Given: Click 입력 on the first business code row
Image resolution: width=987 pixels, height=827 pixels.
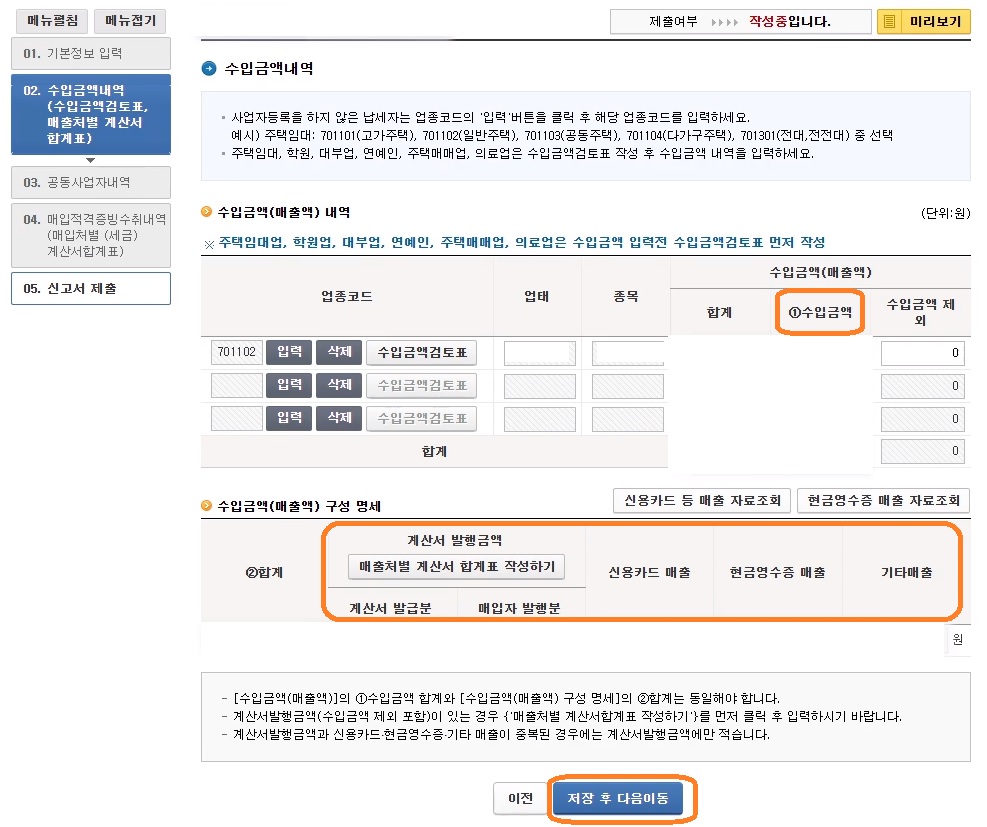Looking at the screenshot, I should [x=290, y=352].
